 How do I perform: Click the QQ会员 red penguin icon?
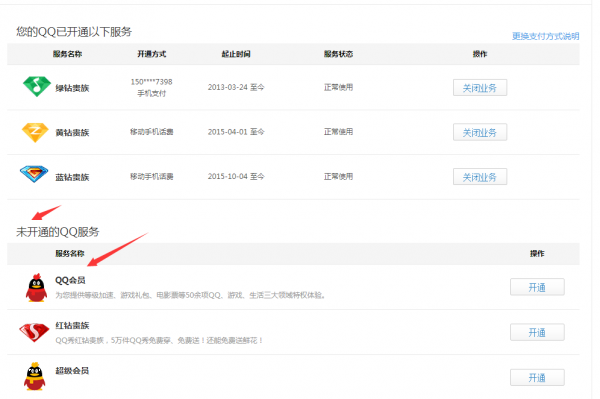(x=36, y=288)
